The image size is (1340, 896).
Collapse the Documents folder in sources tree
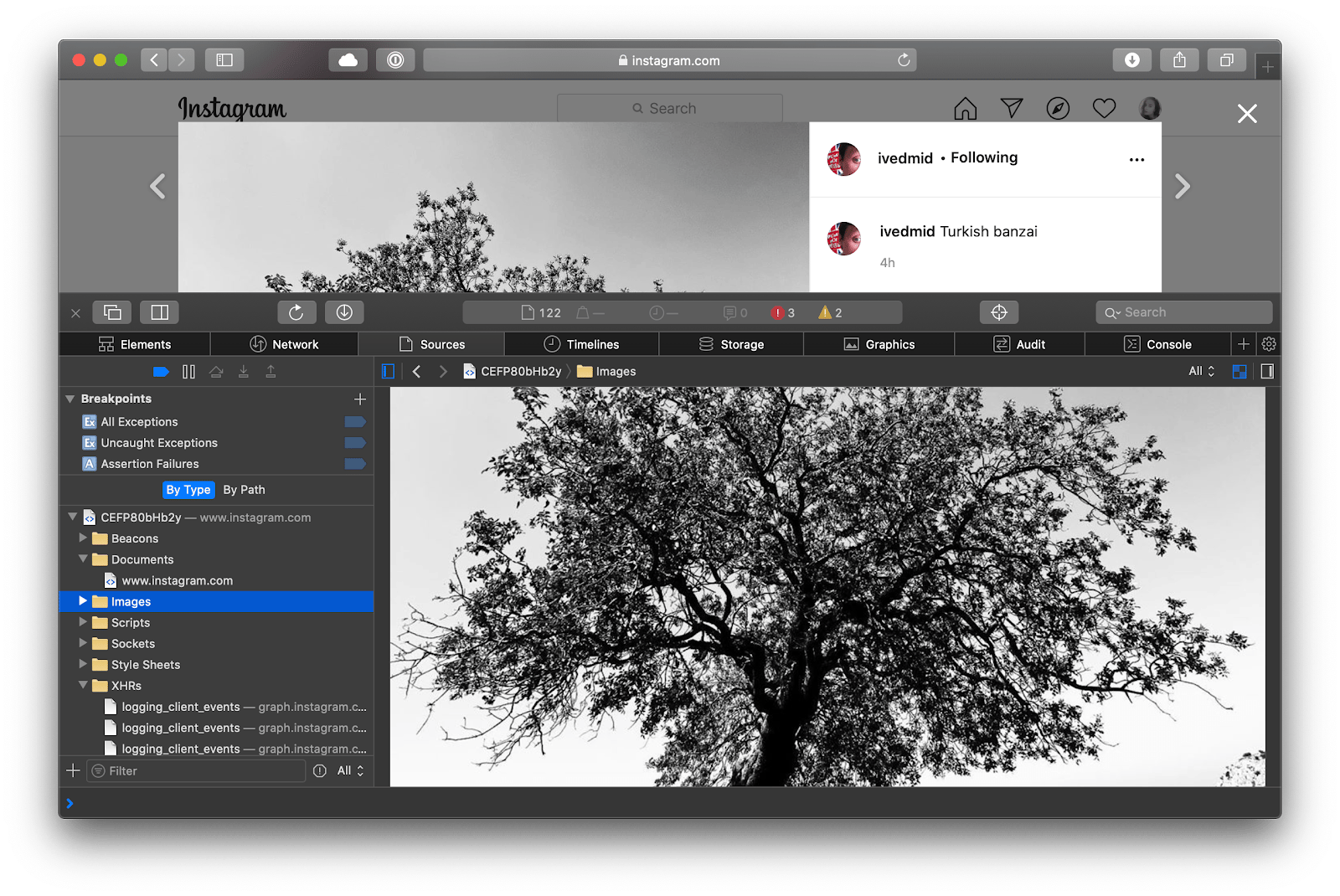click(x=83, y=559)
